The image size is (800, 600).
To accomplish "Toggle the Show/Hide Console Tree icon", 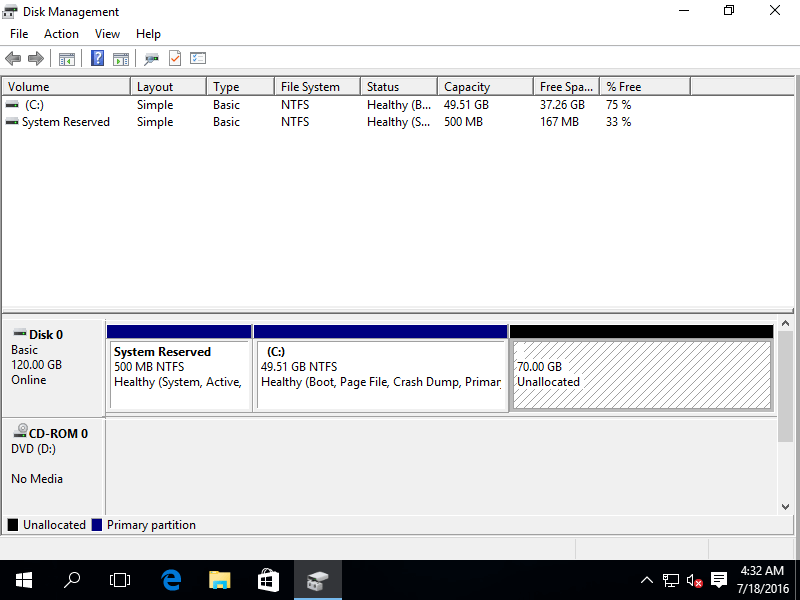I will [67, 59].
